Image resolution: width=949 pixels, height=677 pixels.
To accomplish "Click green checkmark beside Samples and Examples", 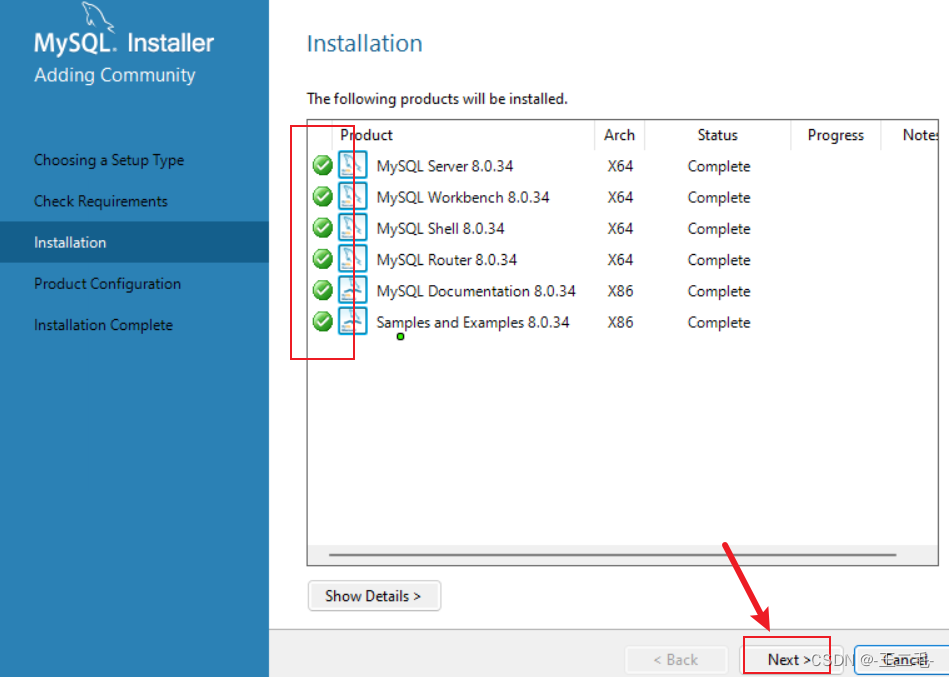I will pos(323,321).
